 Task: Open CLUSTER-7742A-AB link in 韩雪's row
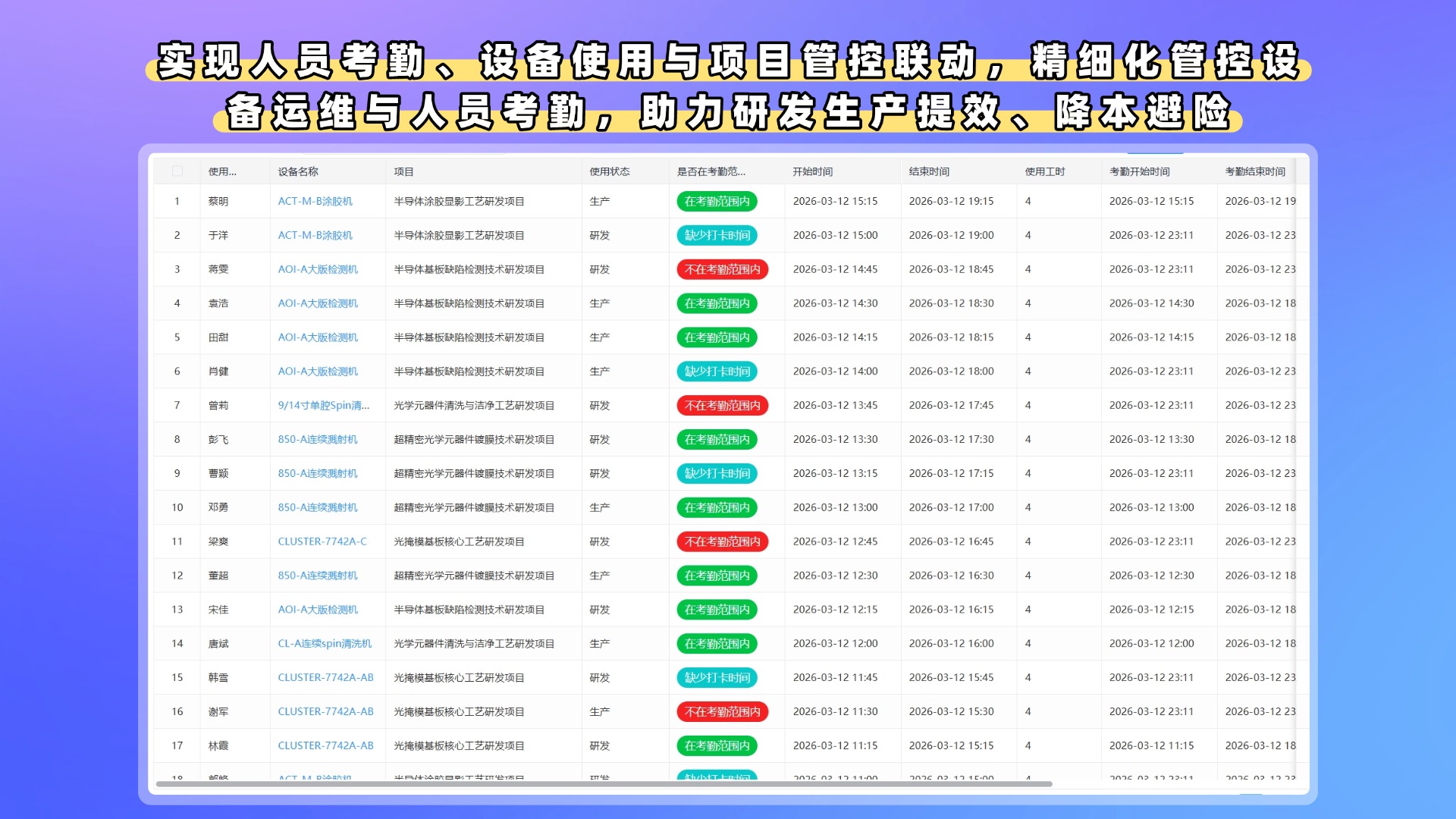(x=326, y=678)
